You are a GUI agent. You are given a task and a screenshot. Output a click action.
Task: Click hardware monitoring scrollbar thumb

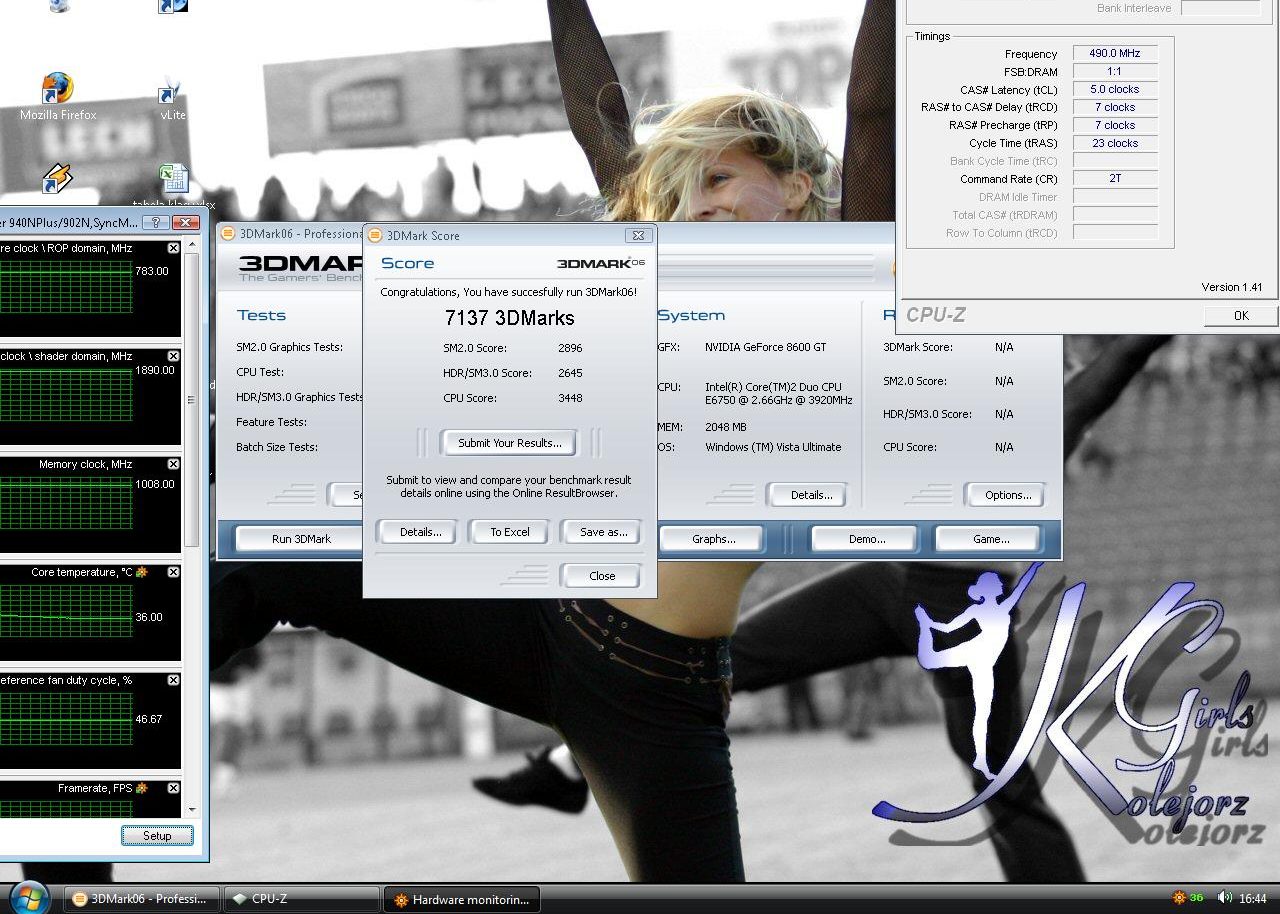[x=192, y=400]
